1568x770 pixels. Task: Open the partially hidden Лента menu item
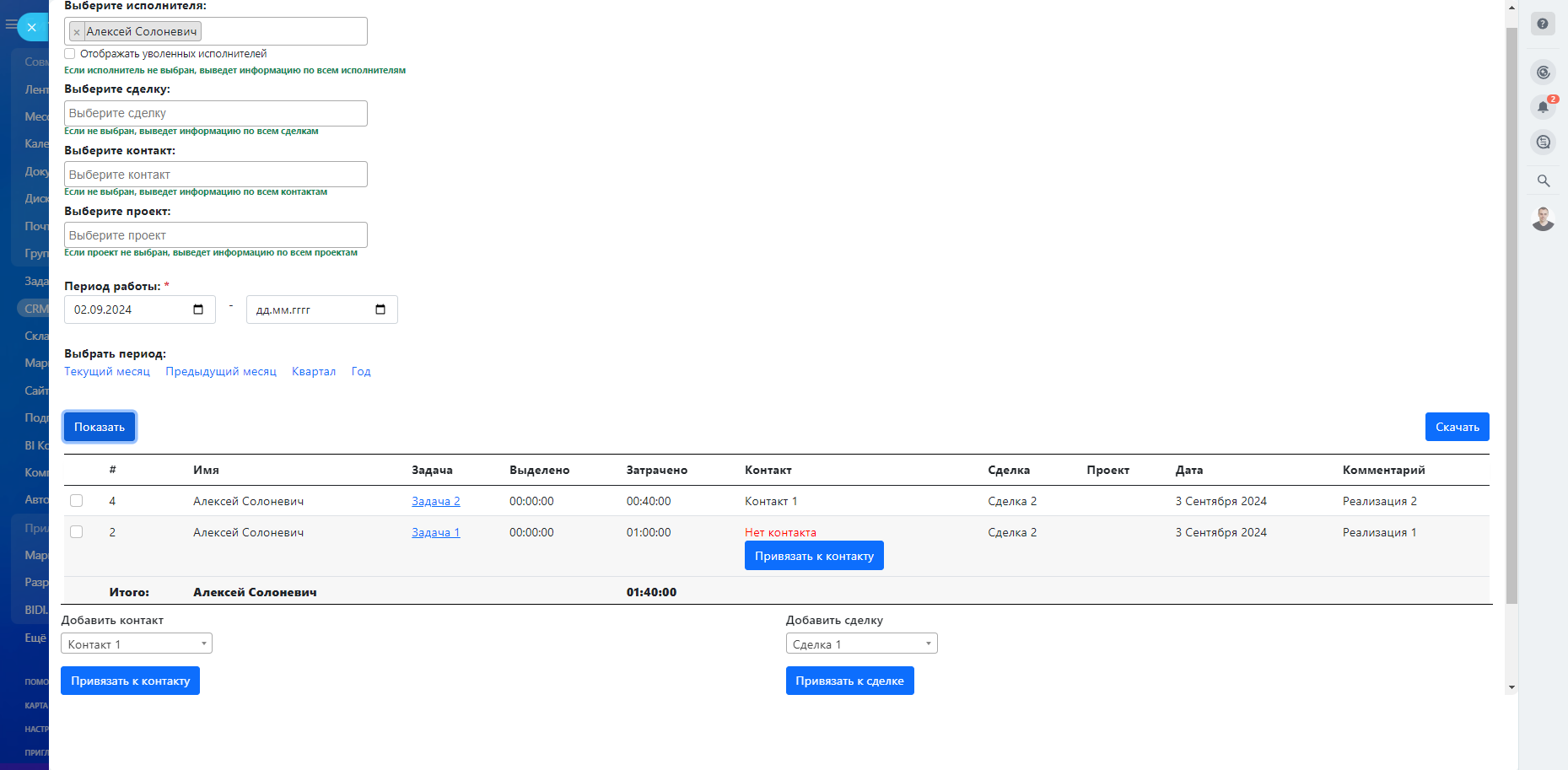[x=36, y=89]
